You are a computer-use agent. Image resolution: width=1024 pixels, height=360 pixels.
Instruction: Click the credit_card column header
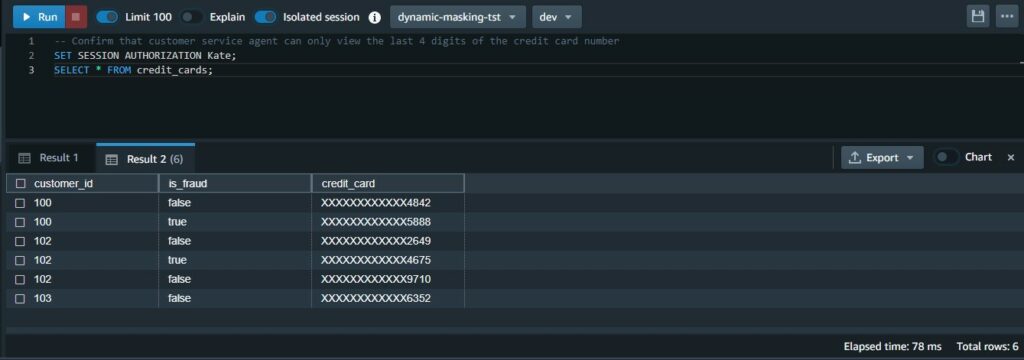tap(388, 184)
